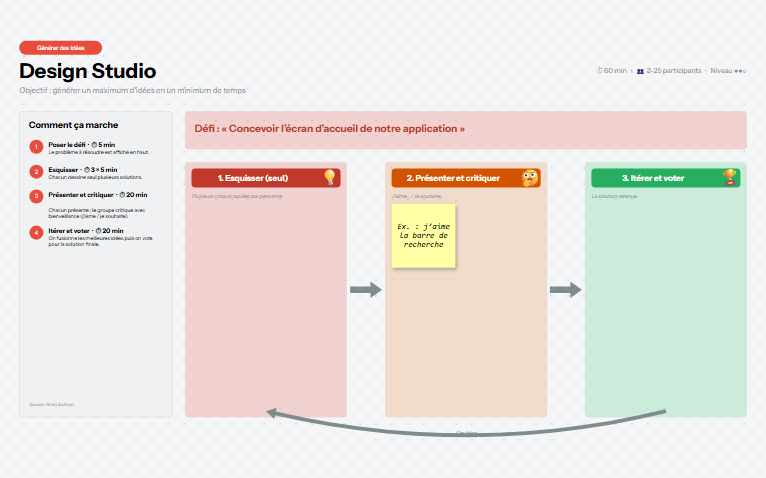Click the trophy emoji on Itérer et voter

pos(729,177)
